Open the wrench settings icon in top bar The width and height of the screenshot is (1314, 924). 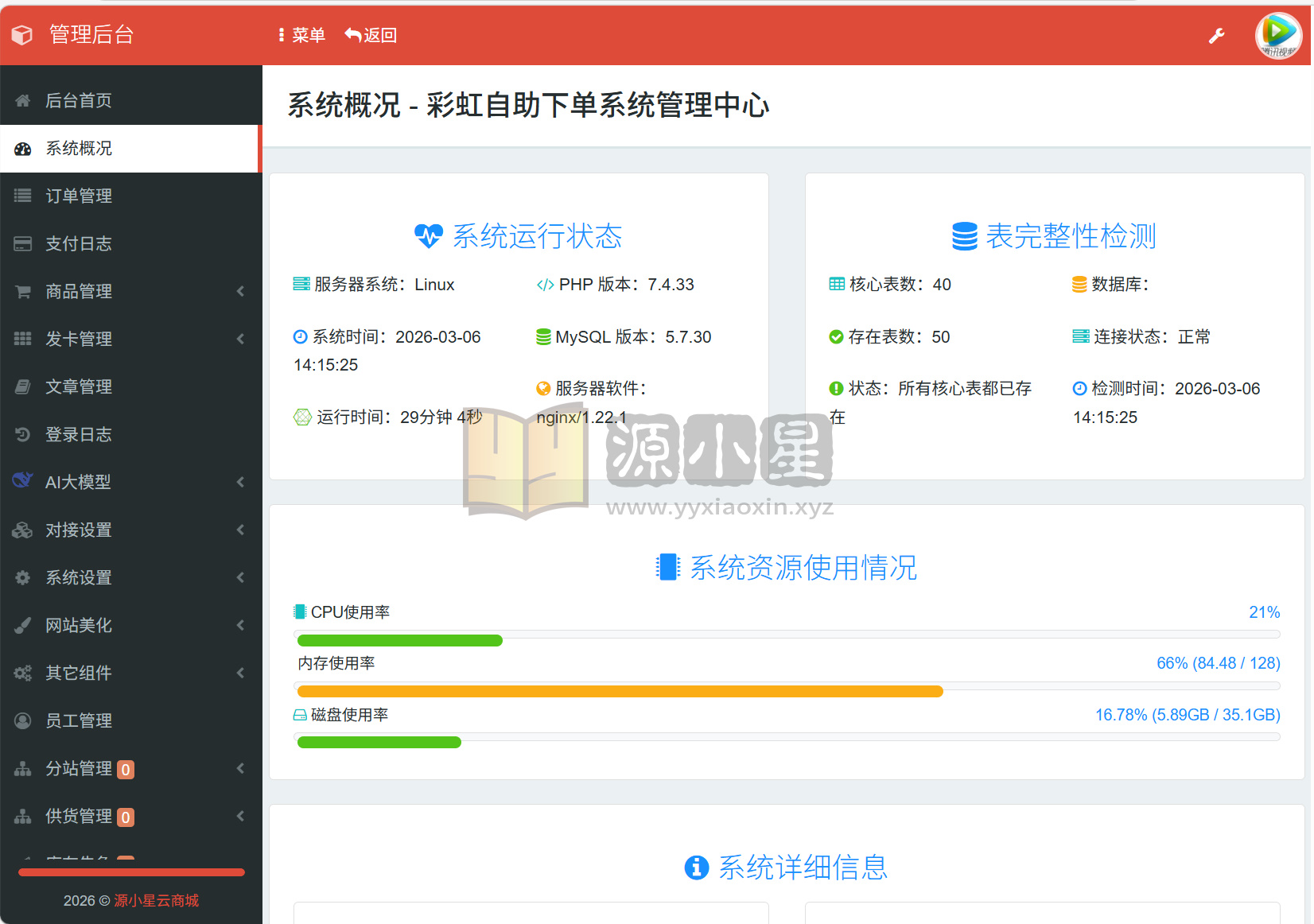(x=1217, y=35)
